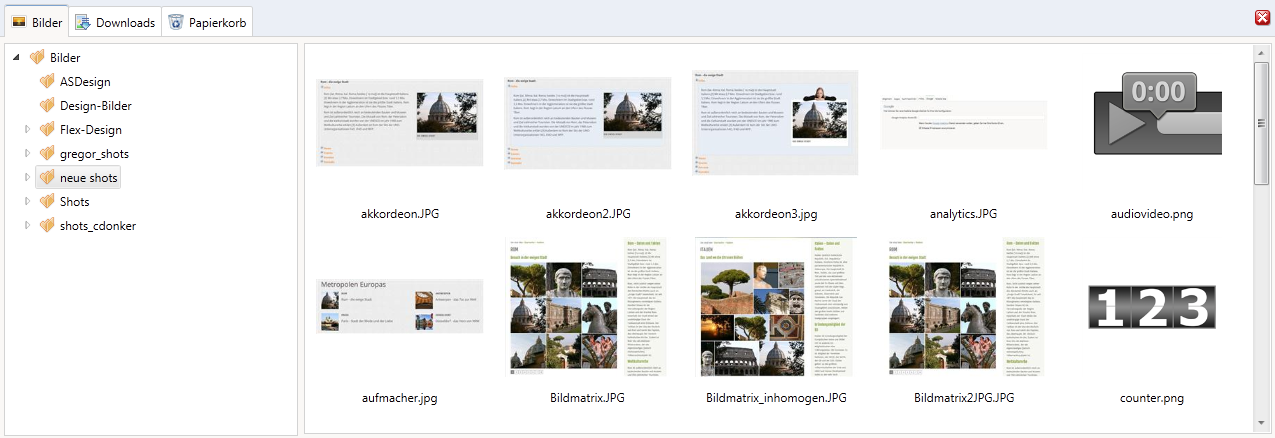Image resolution: width=1275 pixels, height=438 pixels.
Task: Expand the Flex-Design folder node
Action: [28, 130]
